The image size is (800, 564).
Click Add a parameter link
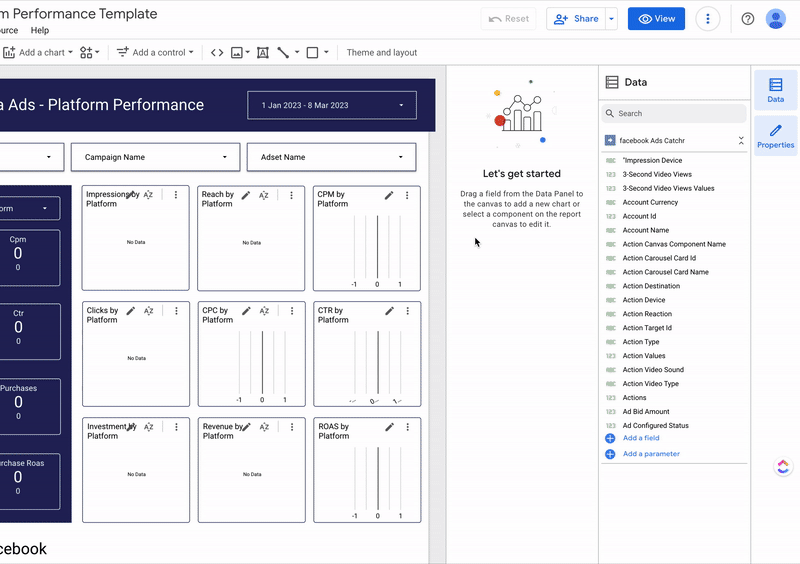coord(650,454)
